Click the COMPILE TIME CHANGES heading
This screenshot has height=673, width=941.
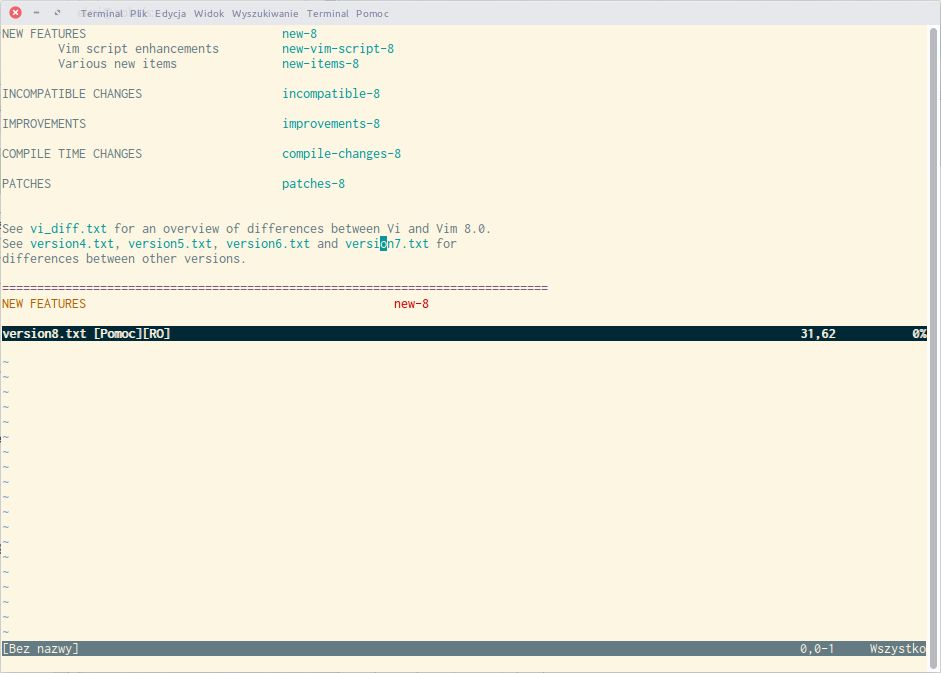point(72,154)
